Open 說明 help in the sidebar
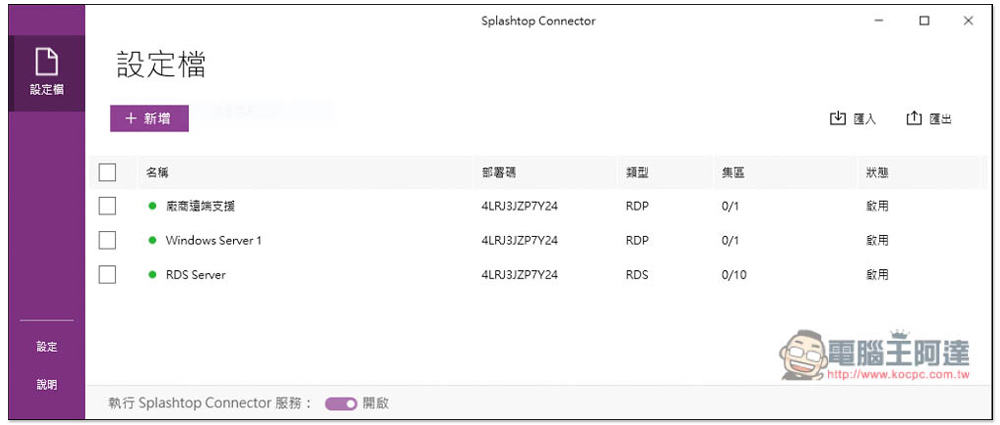Screen dimensions: 1000x425 click(x=47, y=384)
